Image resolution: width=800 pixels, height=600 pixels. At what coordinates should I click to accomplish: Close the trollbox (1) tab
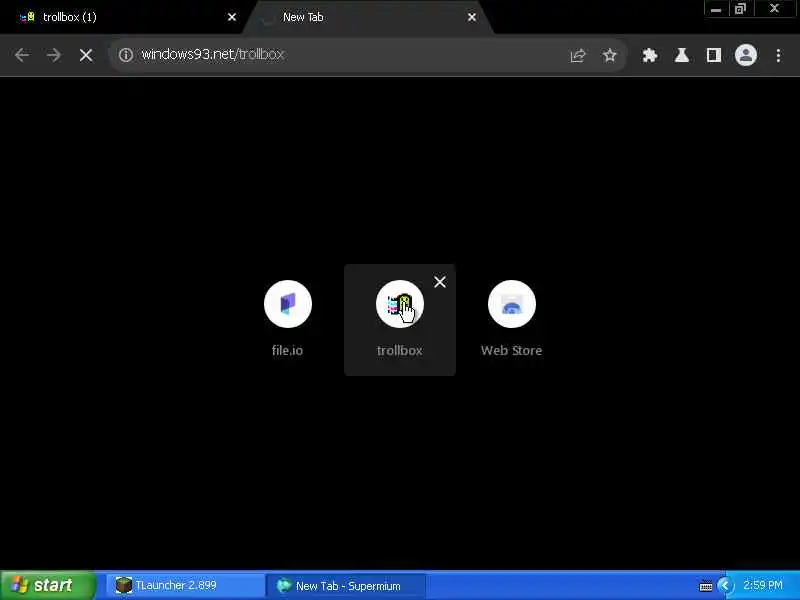pos(232,17)
